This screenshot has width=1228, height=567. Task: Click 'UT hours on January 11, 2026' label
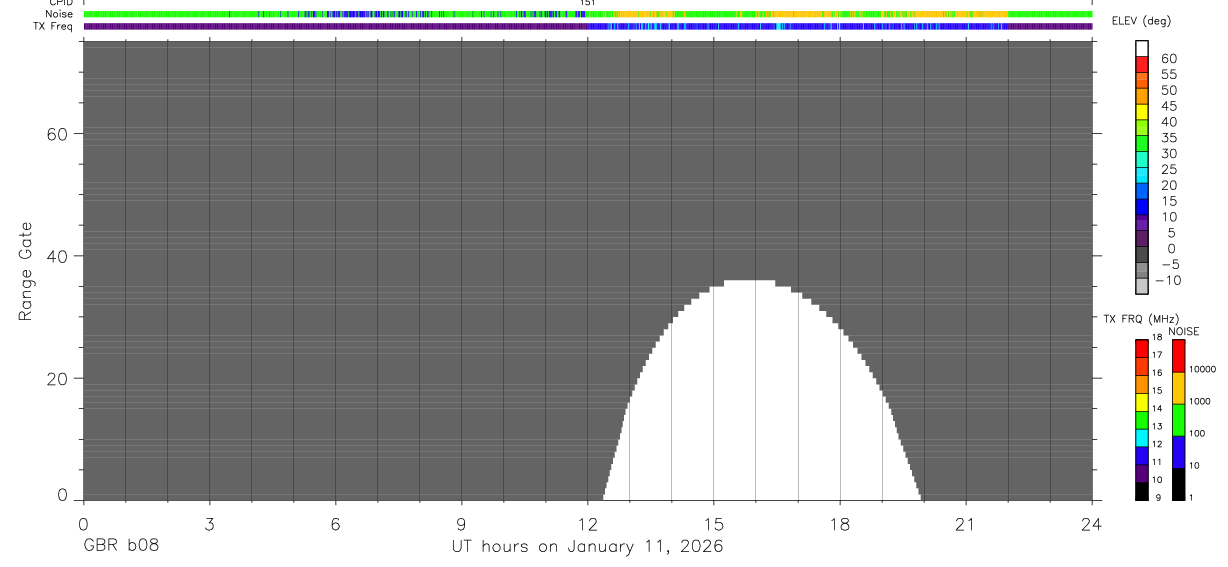click(x=587, y=547)
